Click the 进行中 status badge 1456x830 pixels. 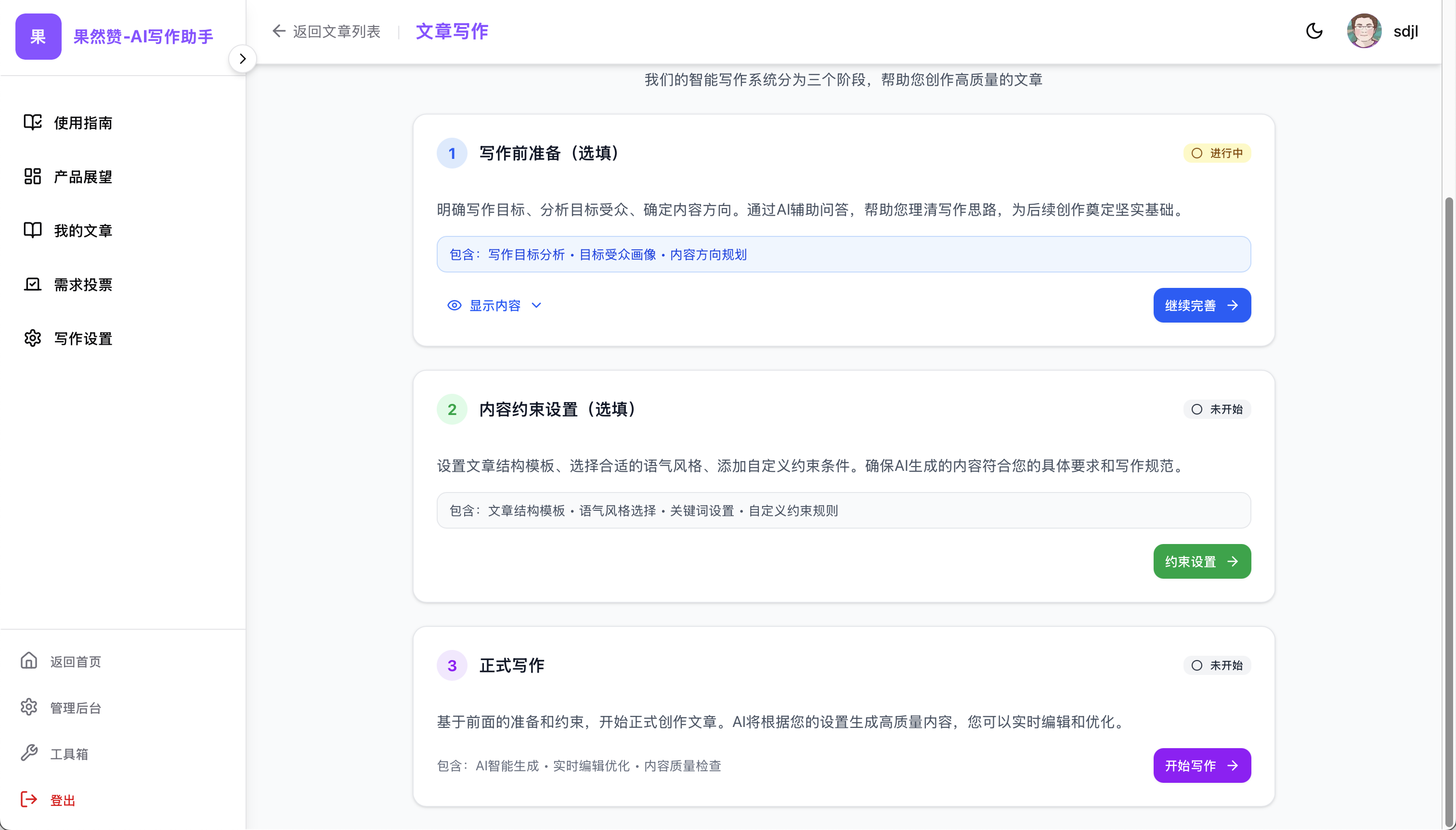click(x=1217, y=154)
